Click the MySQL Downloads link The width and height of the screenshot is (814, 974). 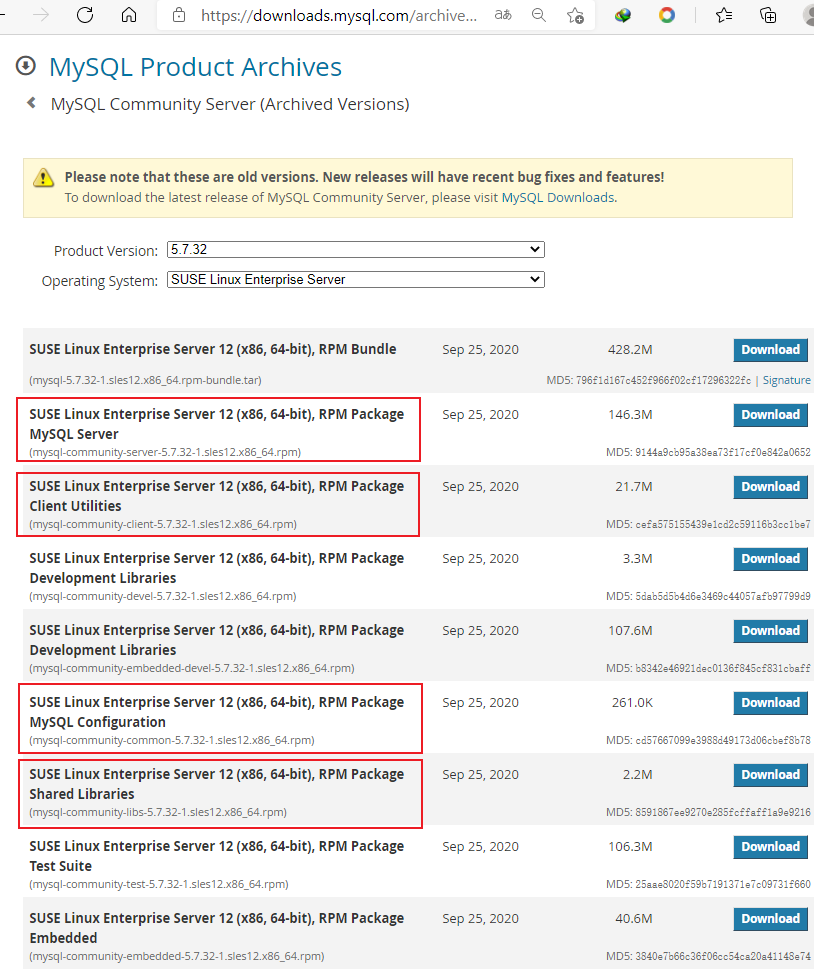coord(557,198)
